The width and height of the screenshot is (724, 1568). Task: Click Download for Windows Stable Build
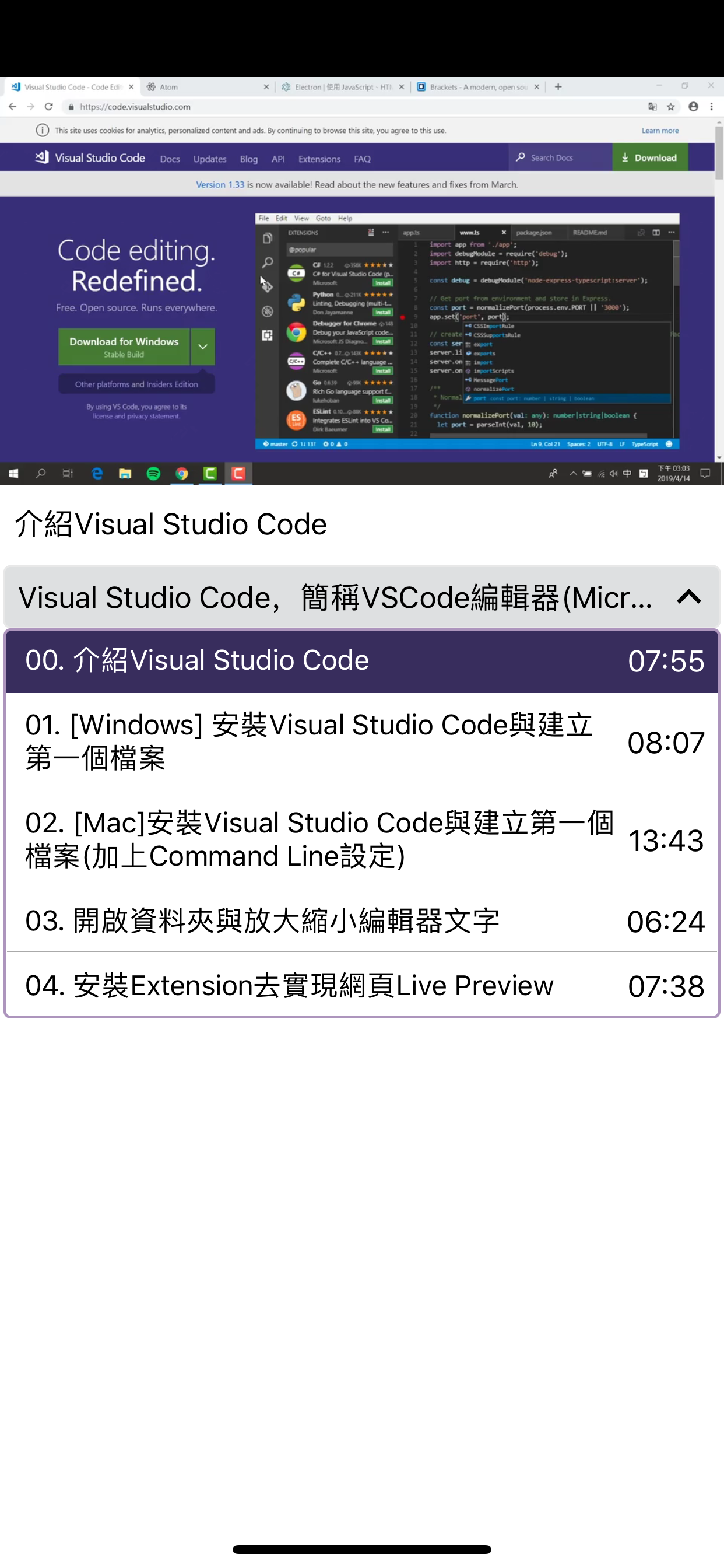point(124,347)
